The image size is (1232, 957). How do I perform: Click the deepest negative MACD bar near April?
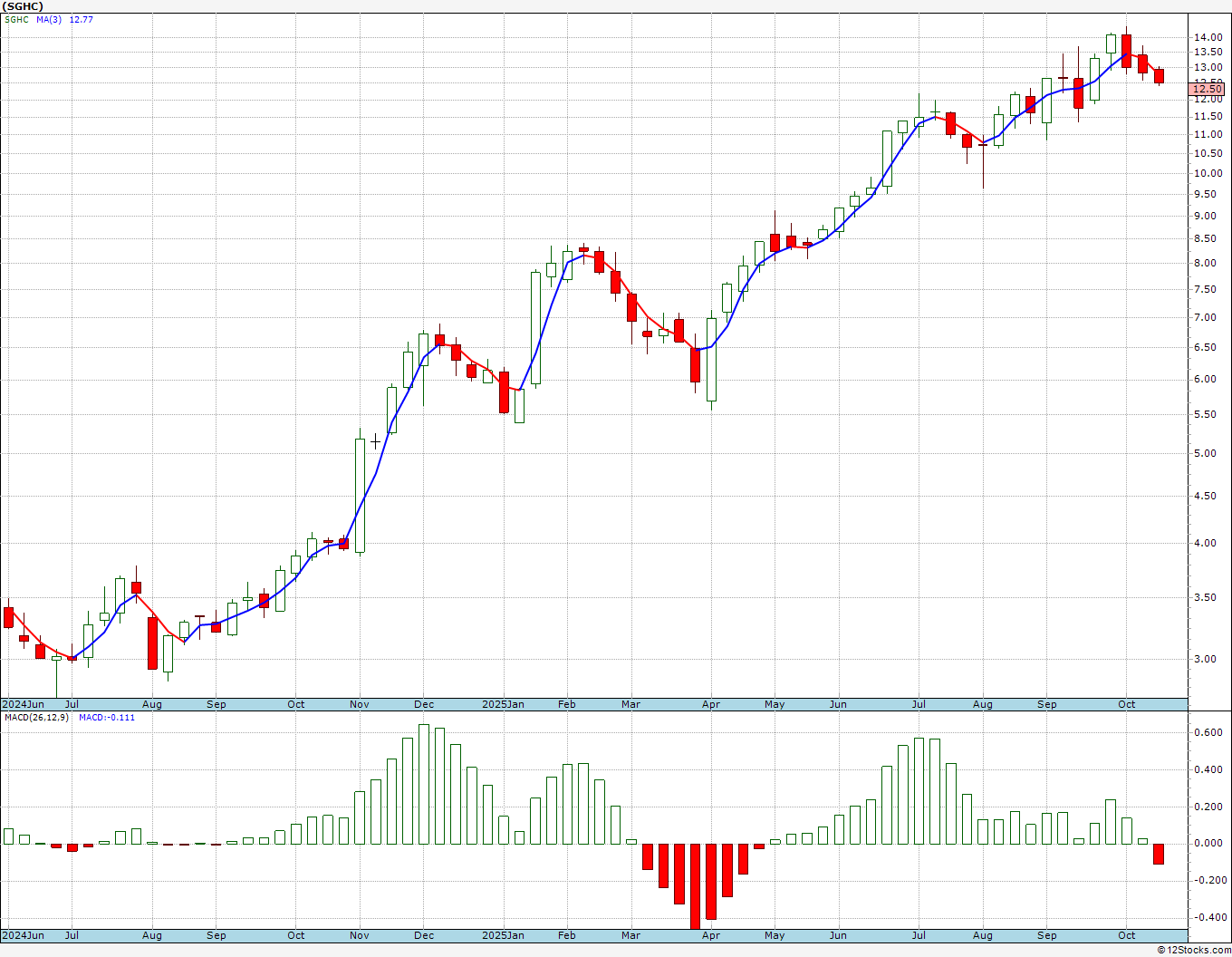tap(695, 886)
